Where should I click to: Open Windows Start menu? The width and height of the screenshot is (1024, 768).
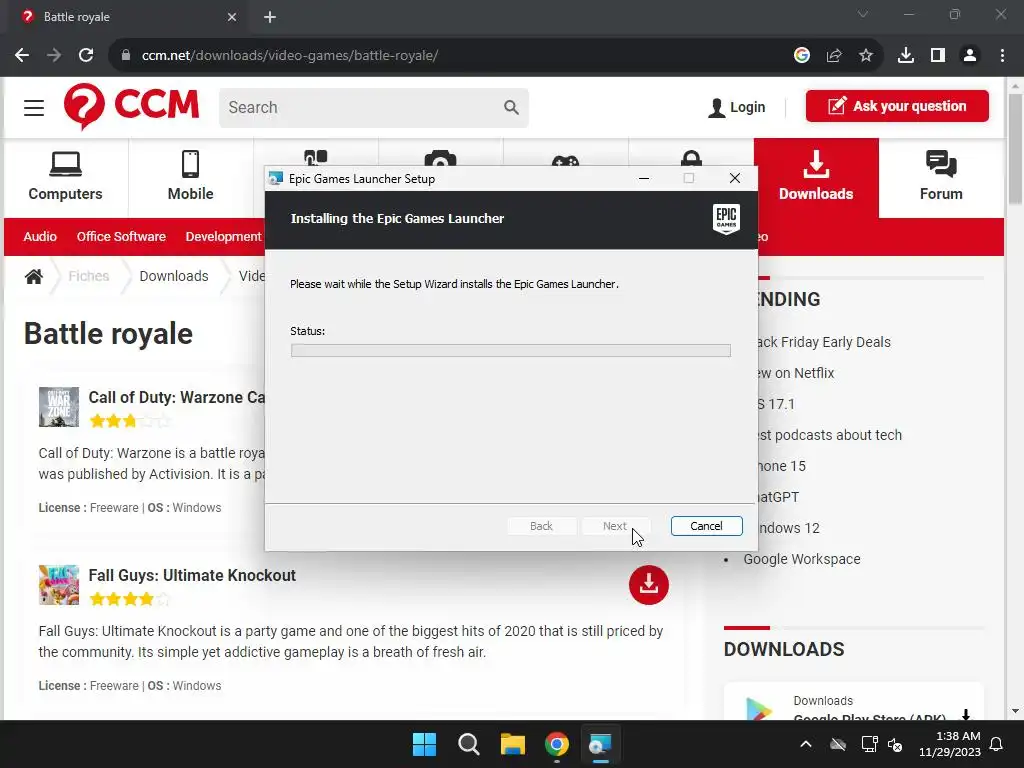click(x=424, y=744)
